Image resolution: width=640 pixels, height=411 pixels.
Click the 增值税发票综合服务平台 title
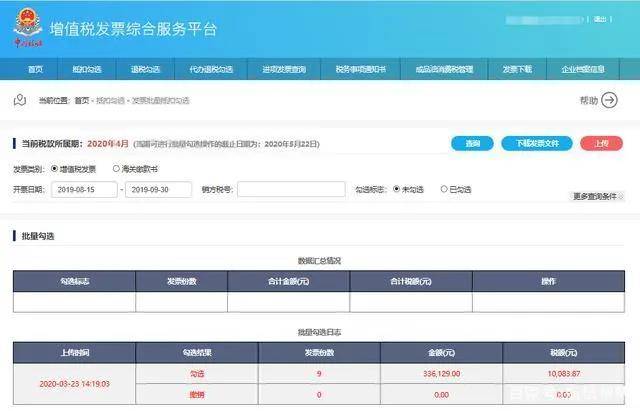point(133,29)
